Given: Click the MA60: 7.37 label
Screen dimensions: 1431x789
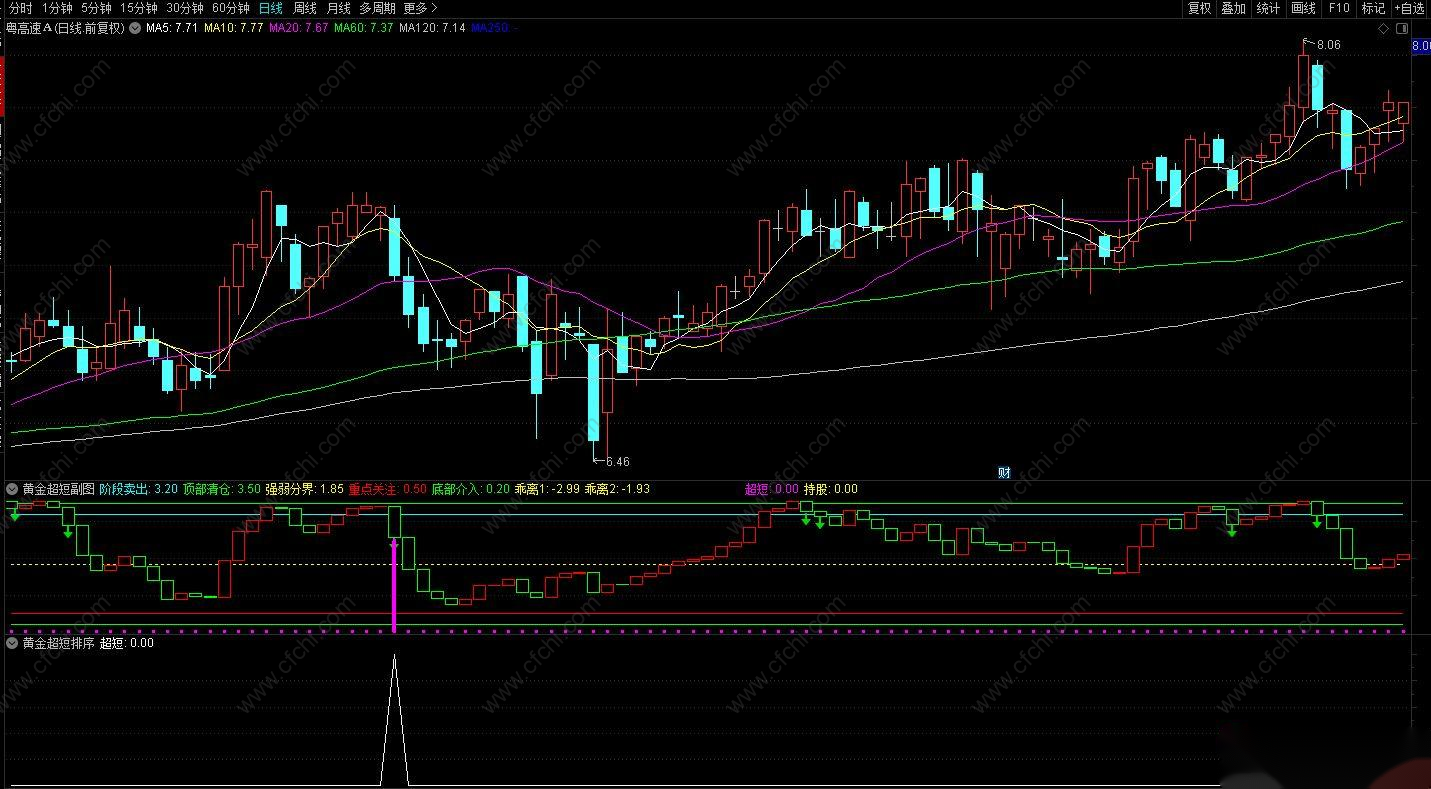Looking at the screenshot, I should [x=363, y=28].
